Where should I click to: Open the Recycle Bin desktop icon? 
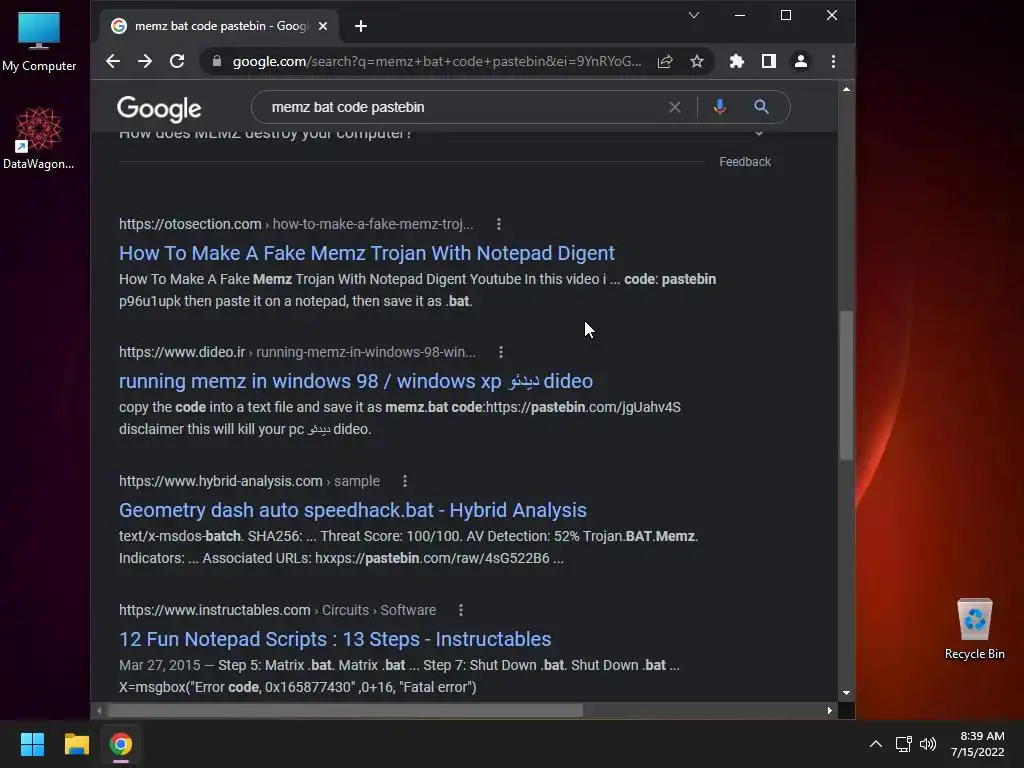coord(974,629)
